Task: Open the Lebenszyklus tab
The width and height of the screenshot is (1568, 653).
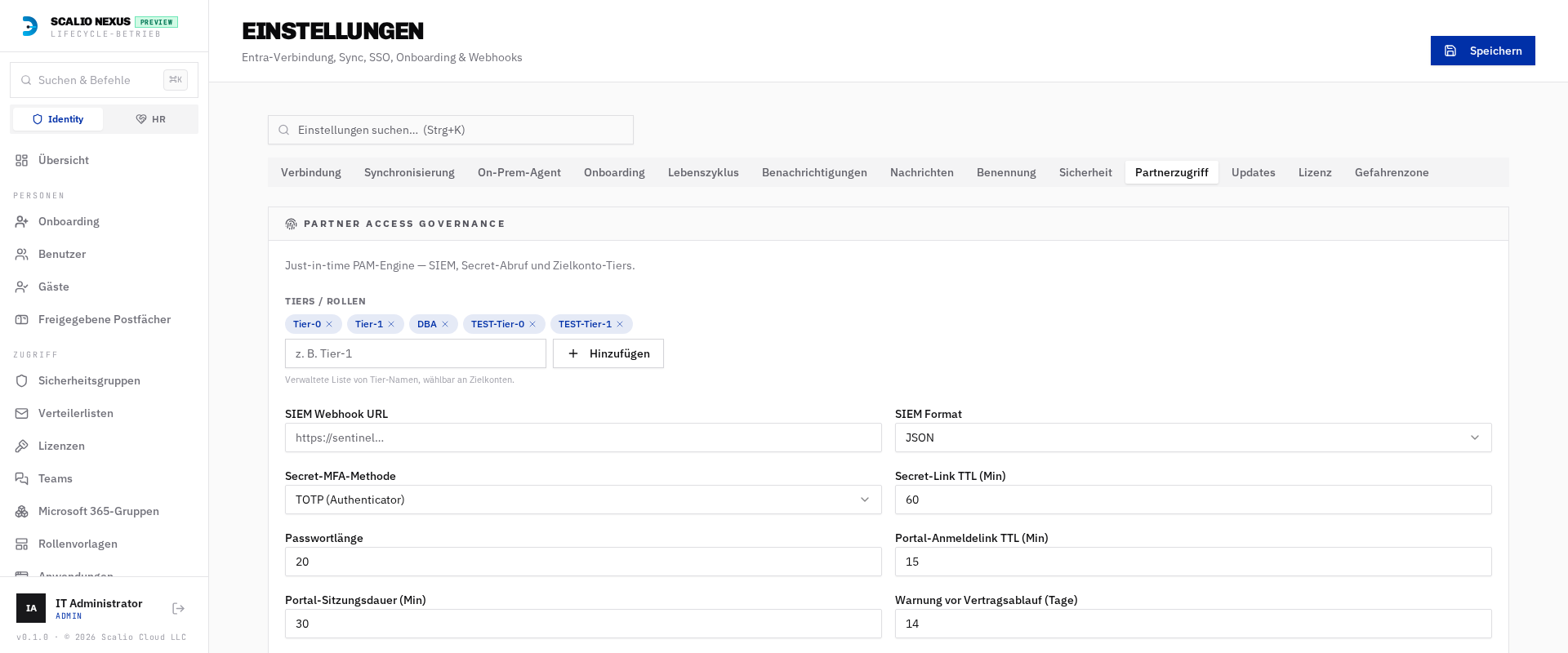Action: [703, 172]
